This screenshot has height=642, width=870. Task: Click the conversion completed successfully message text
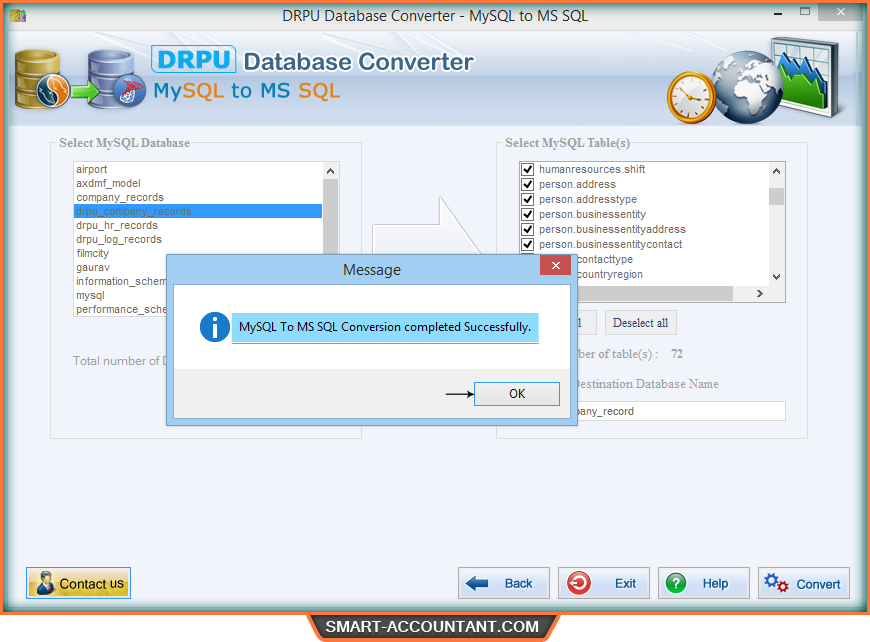pyautogui.click(x=385, y=327)
